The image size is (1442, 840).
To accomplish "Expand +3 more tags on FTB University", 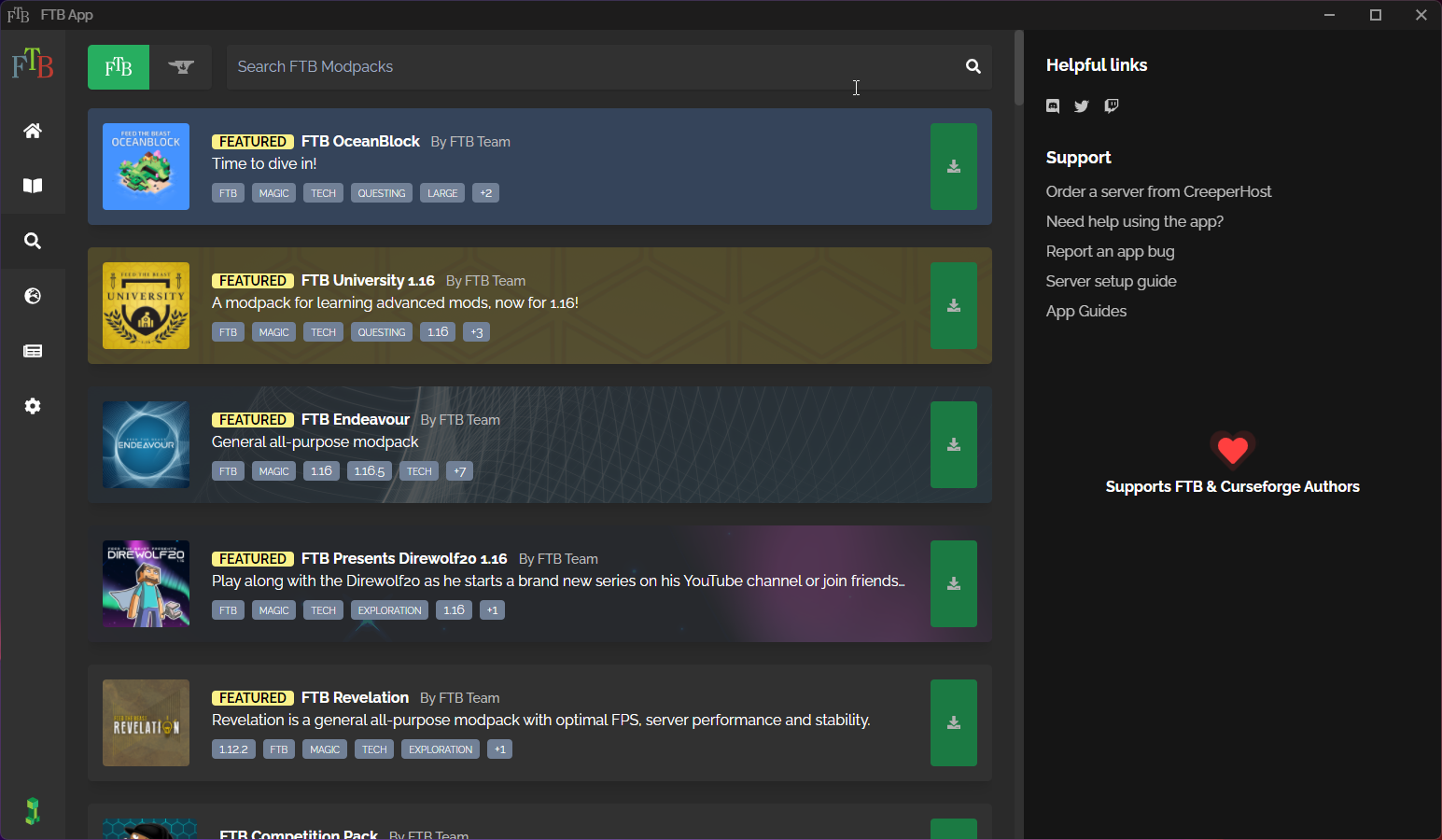I will coord(476,332).
